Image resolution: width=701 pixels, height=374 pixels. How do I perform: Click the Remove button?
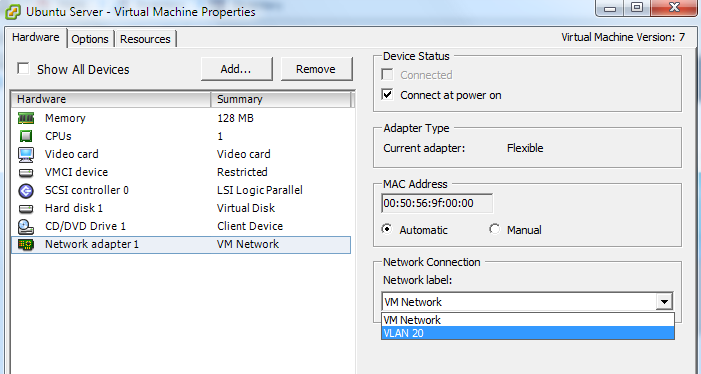[316, 69]
